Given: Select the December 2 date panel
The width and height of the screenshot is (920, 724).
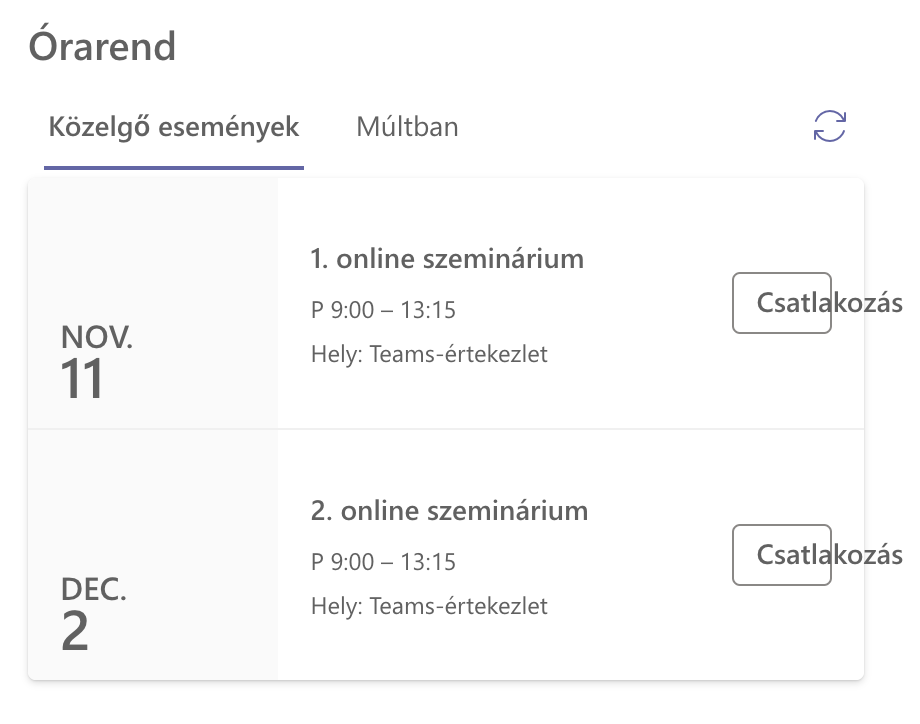Looking at the screenshot, I should click(153, 554).
